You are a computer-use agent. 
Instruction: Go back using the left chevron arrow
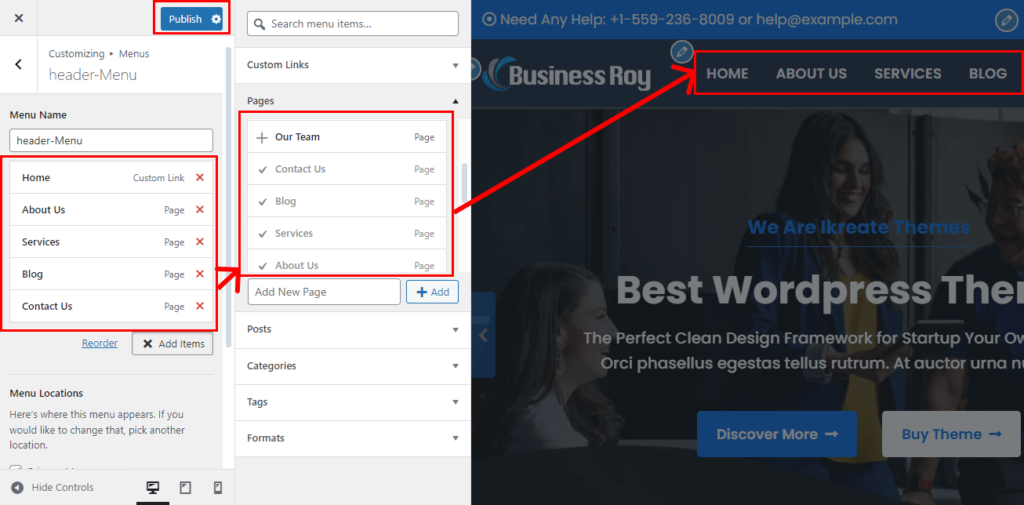[x=19, y=65]
